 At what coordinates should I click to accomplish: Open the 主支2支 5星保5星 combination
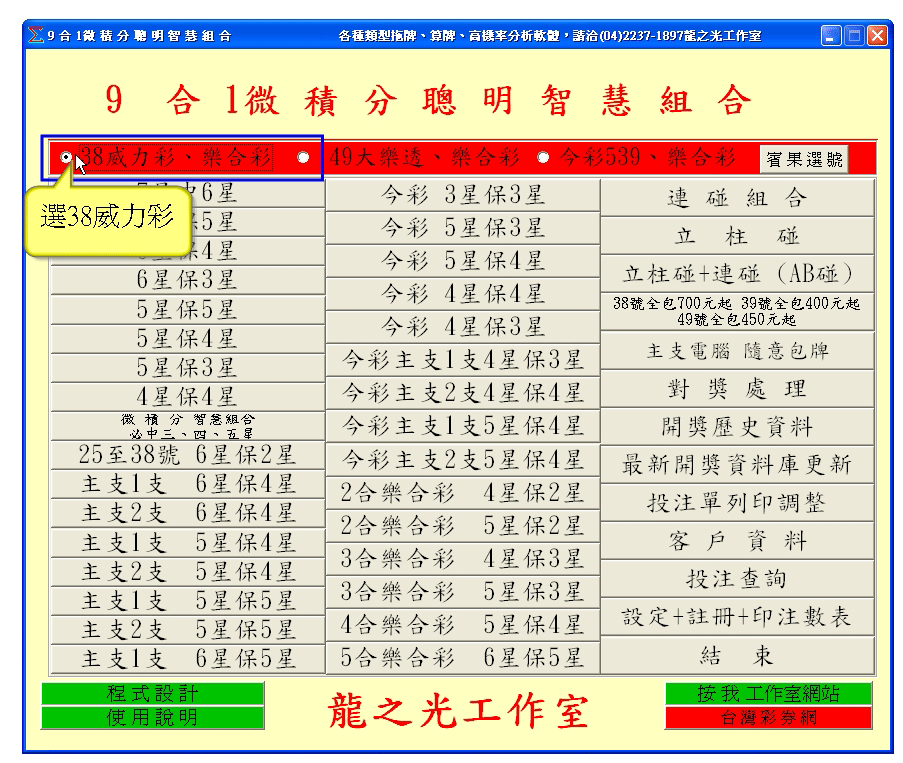[188, 630]
